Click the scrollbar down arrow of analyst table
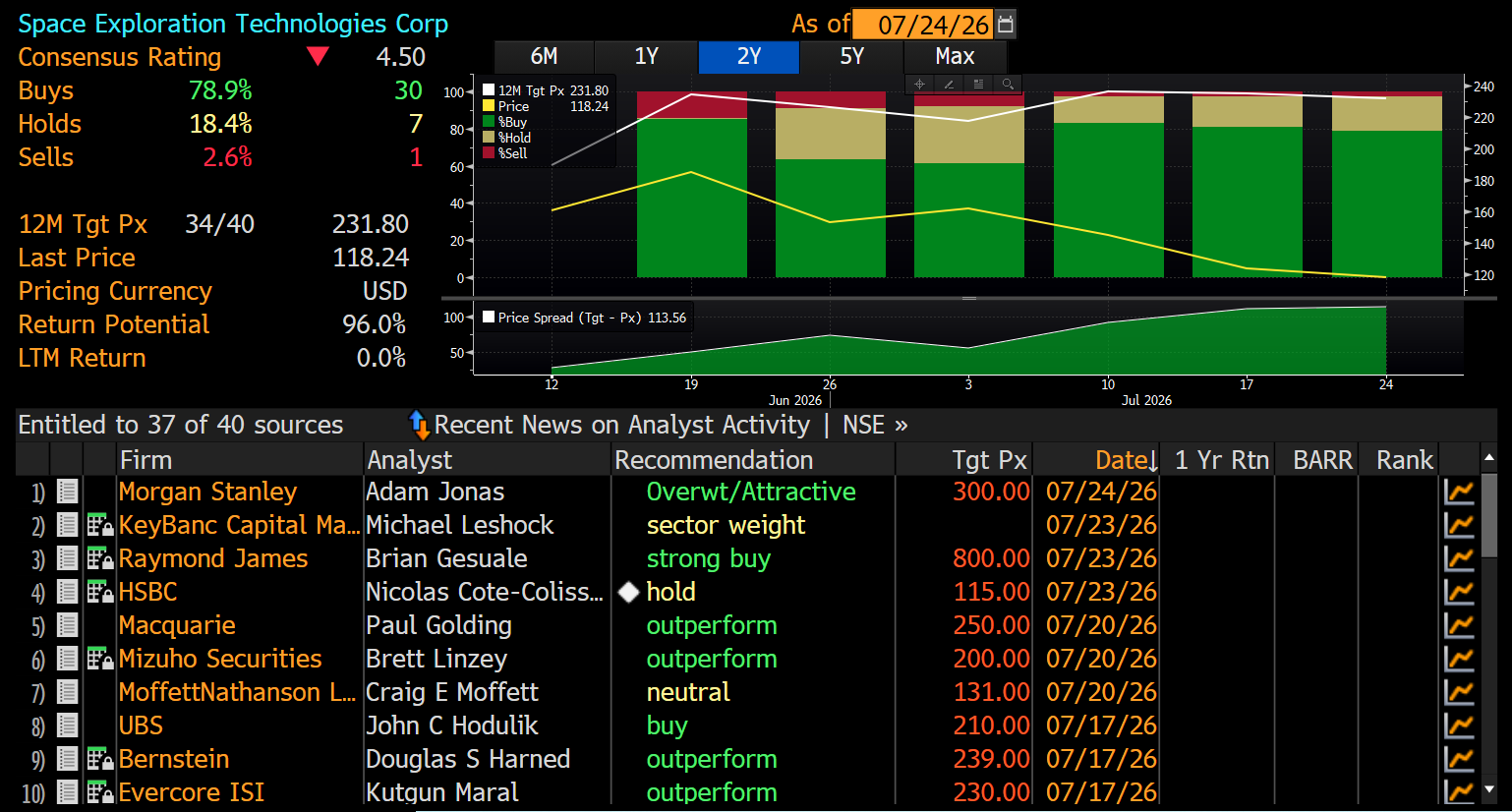 (1488, 788)
